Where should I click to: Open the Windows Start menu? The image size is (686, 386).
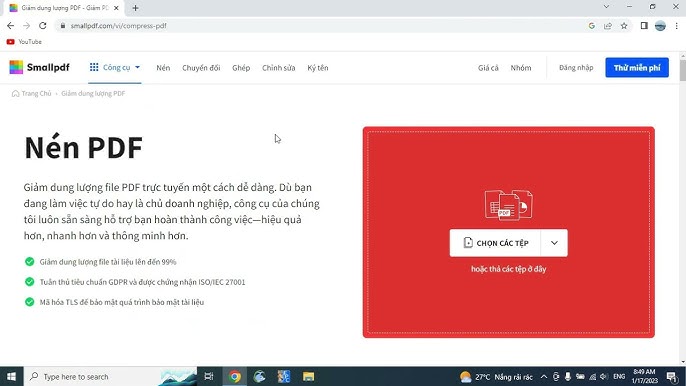[x=11, y=376]
